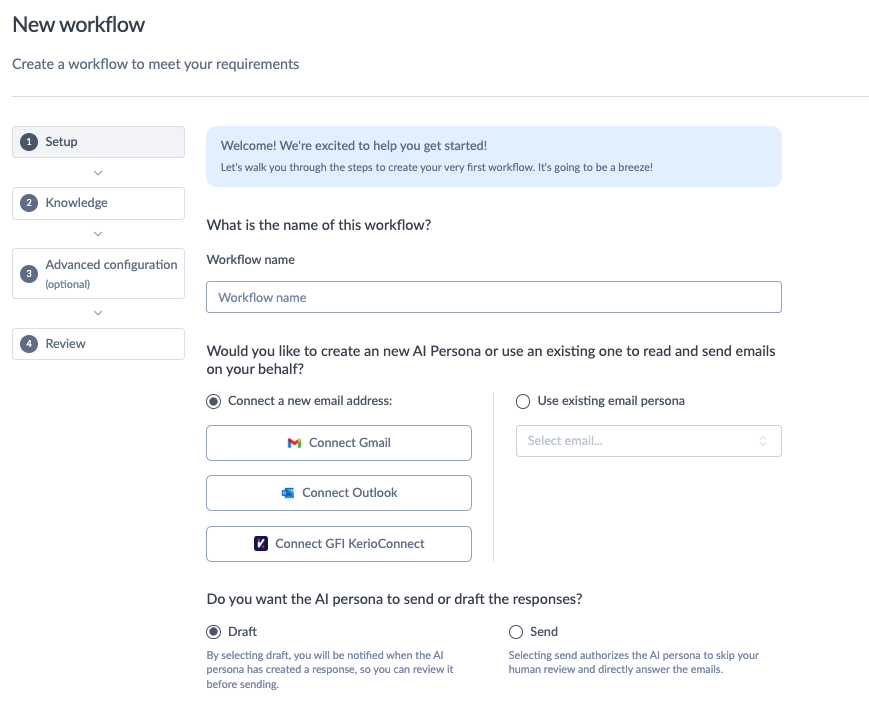Select Connect a new email address radio
869x715 pixels.
tap(213, 401)
